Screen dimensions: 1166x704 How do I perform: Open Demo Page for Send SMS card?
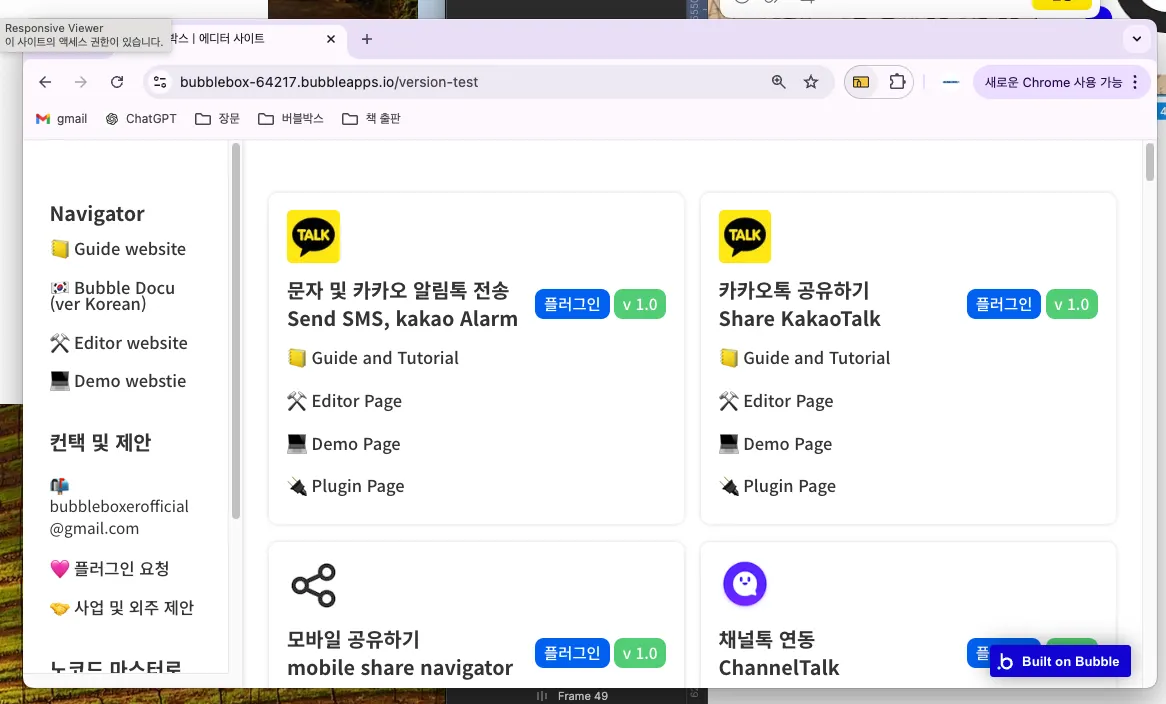344,444
